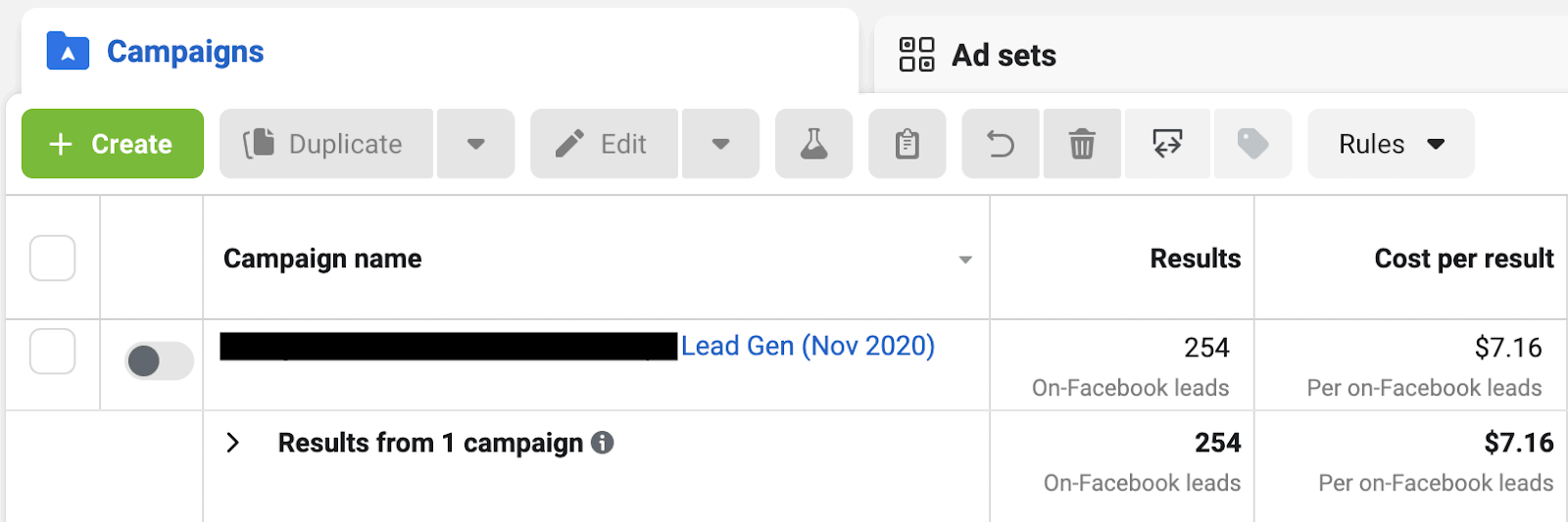Open the Rules dropdown menu
The height and width of the screenshot is (522, 1568).
pyautogui.click(x=1391, y=144)
